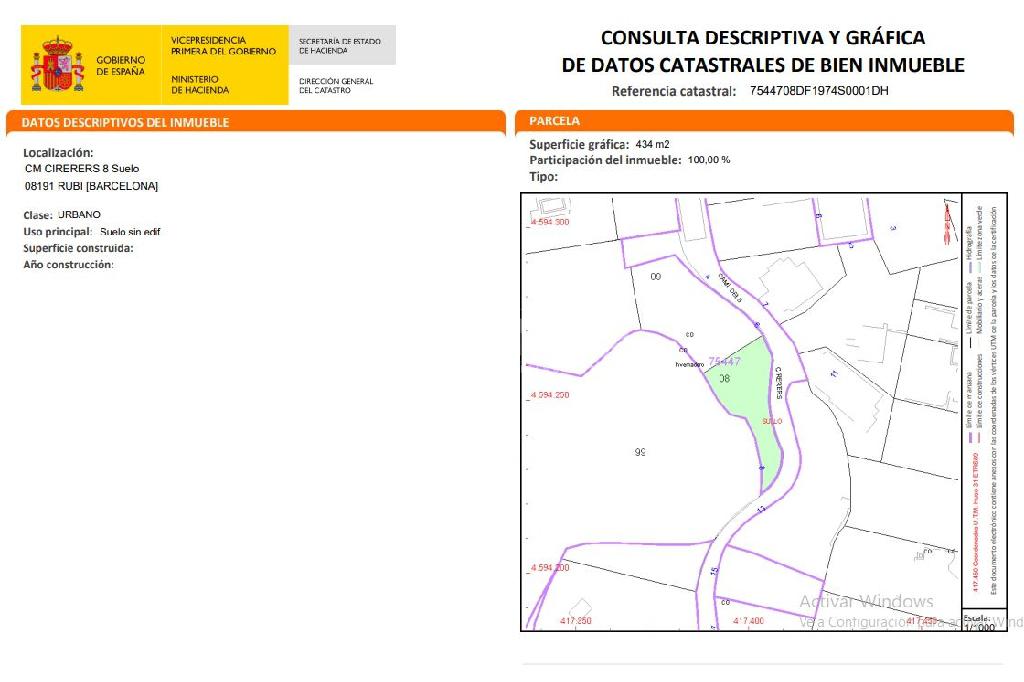
Task: Click the red "SUELO" label inside the parcel
Action: (772, 421)
